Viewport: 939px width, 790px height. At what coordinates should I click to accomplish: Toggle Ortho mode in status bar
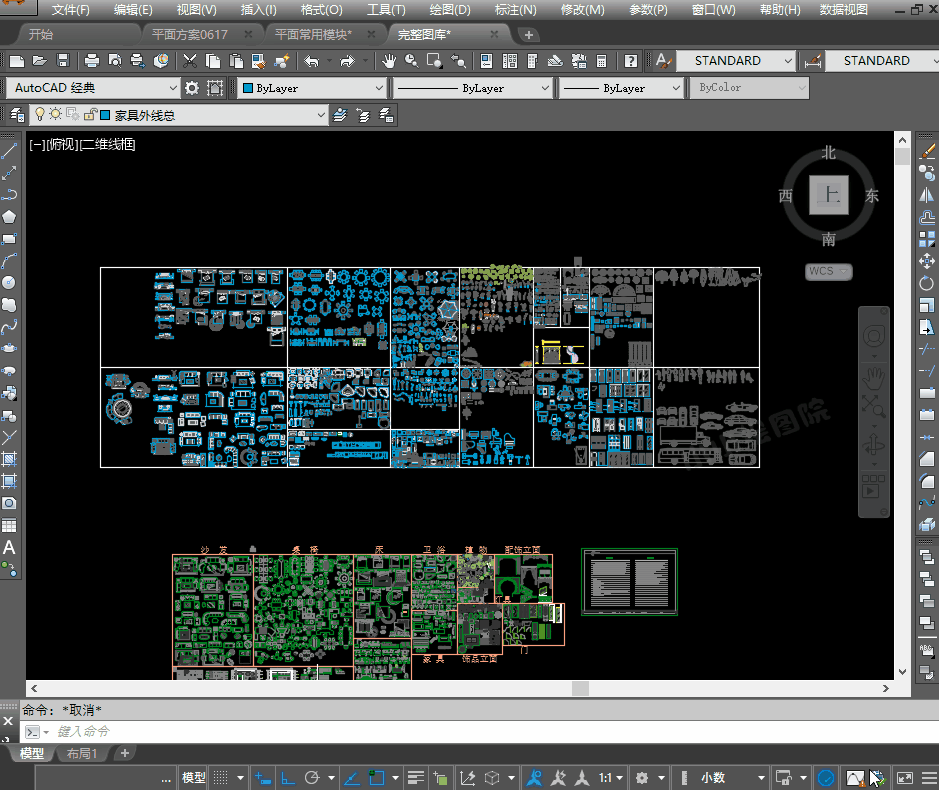(x=286, y=778)
